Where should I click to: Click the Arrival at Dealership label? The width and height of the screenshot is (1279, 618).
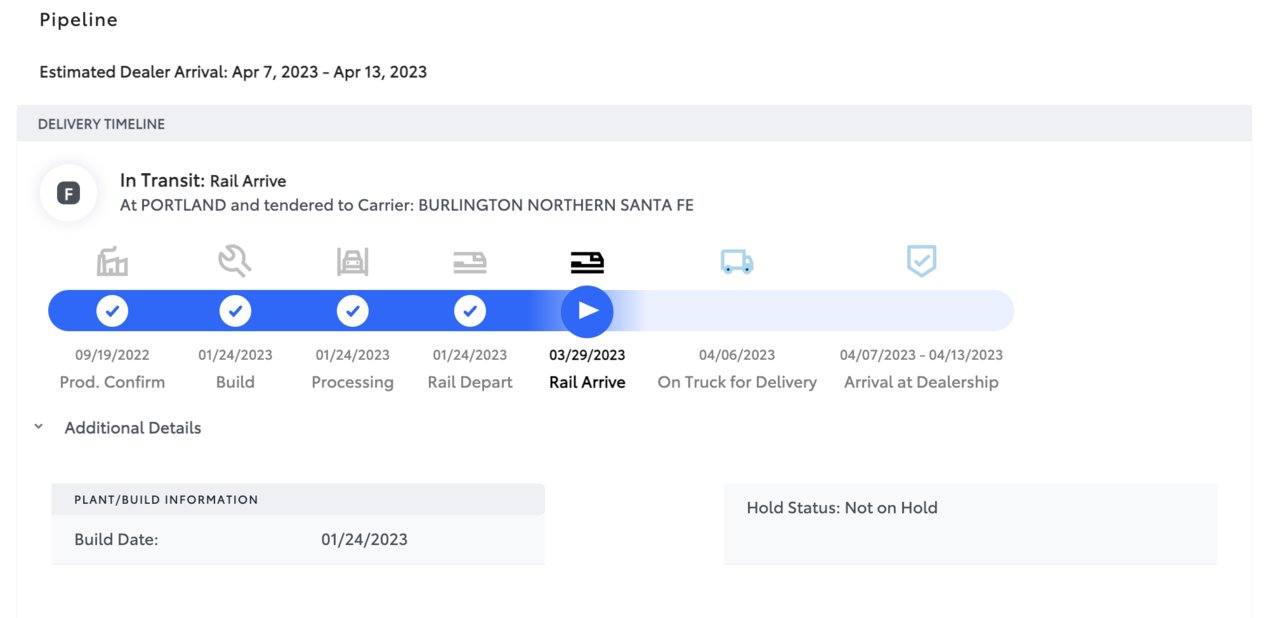pyautogui.click(x=921, y=382)
